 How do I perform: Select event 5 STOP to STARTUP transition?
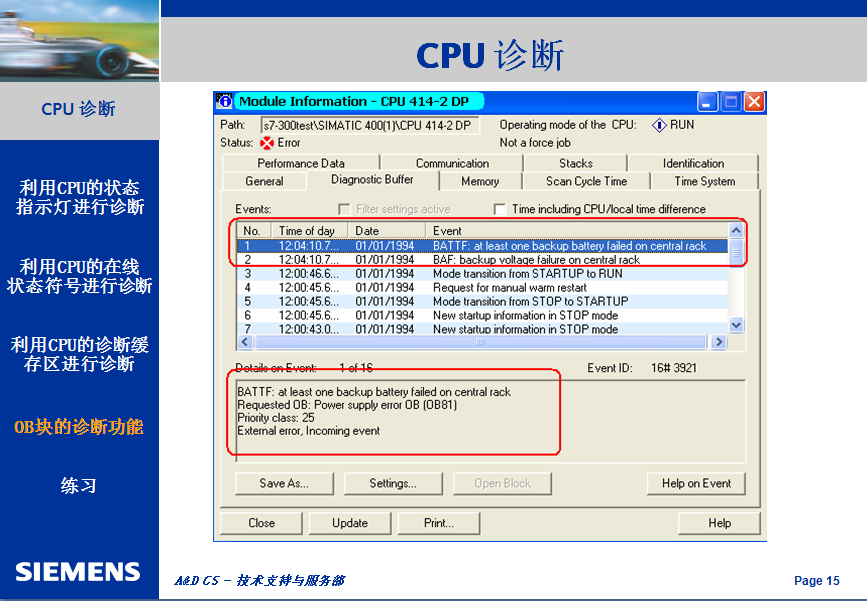click(x=483, y=301)
